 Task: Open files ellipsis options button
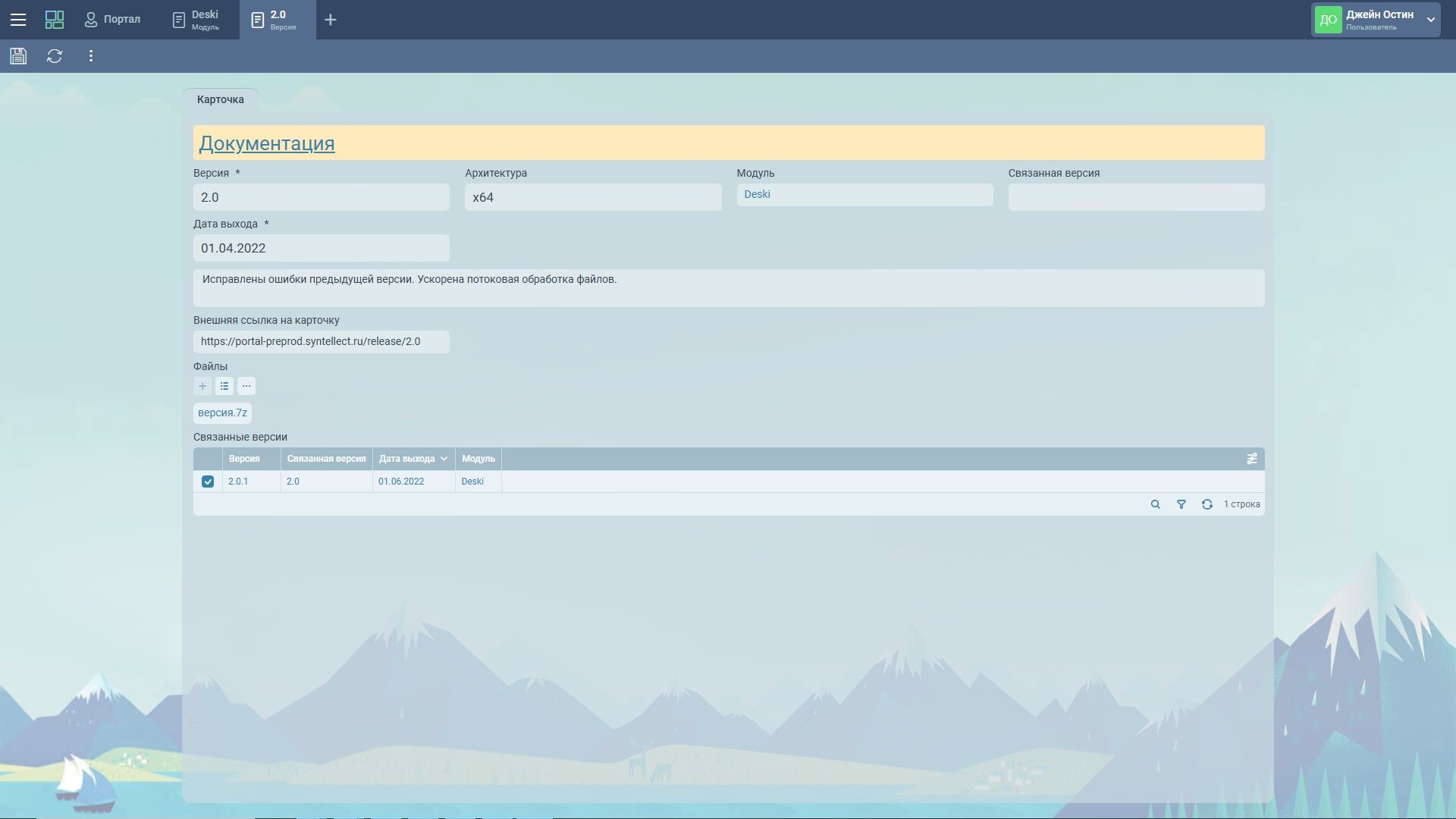pos(246,386)
